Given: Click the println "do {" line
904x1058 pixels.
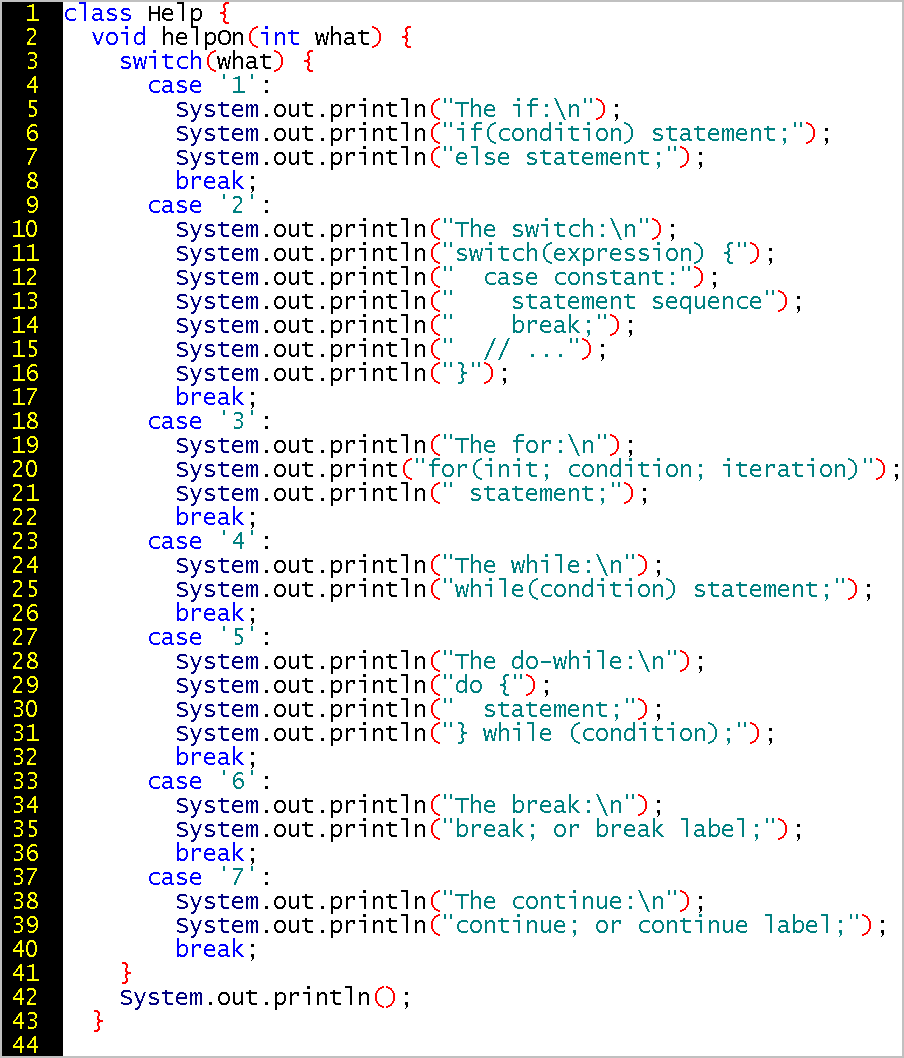Looking at the screenshot, I should [363, 685].
